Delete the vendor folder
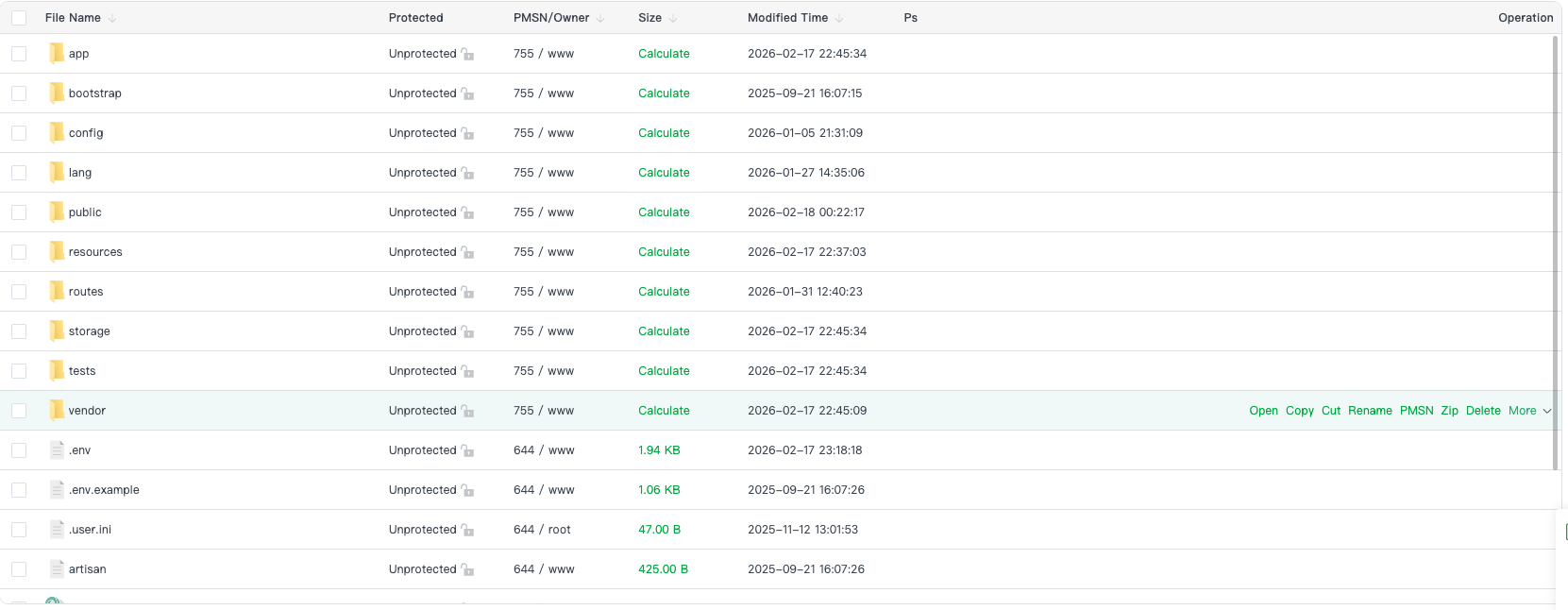 click(1483, 411)
